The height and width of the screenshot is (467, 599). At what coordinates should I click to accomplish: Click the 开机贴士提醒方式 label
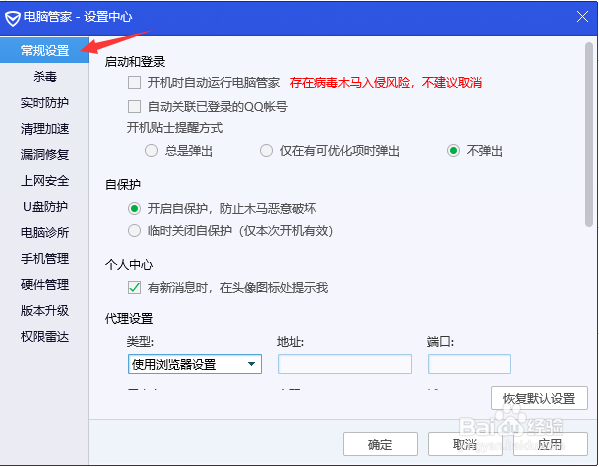175,128
